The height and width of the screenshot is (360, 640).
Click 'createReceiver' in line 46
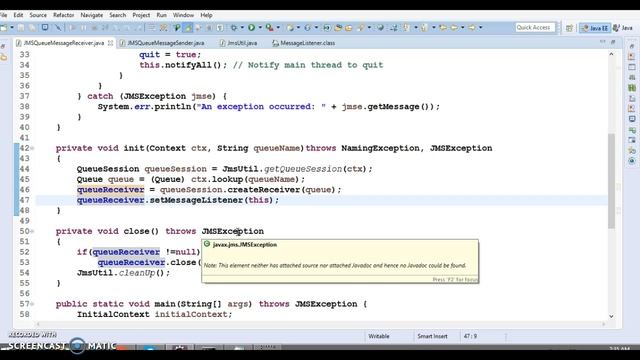point(264,190)
